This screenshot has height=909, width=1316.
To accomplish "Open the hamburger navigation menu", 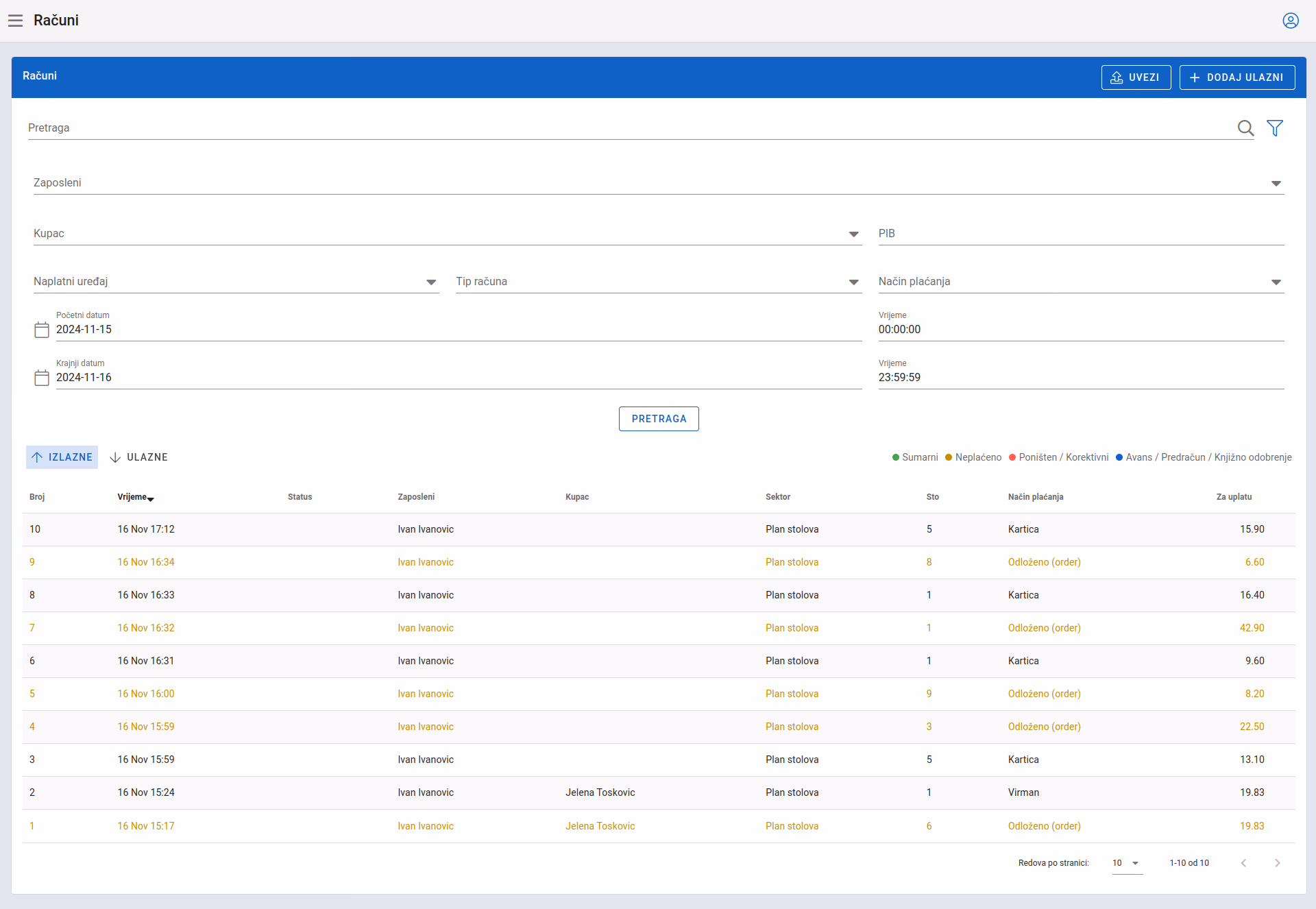I will click(x=16, y=21).
